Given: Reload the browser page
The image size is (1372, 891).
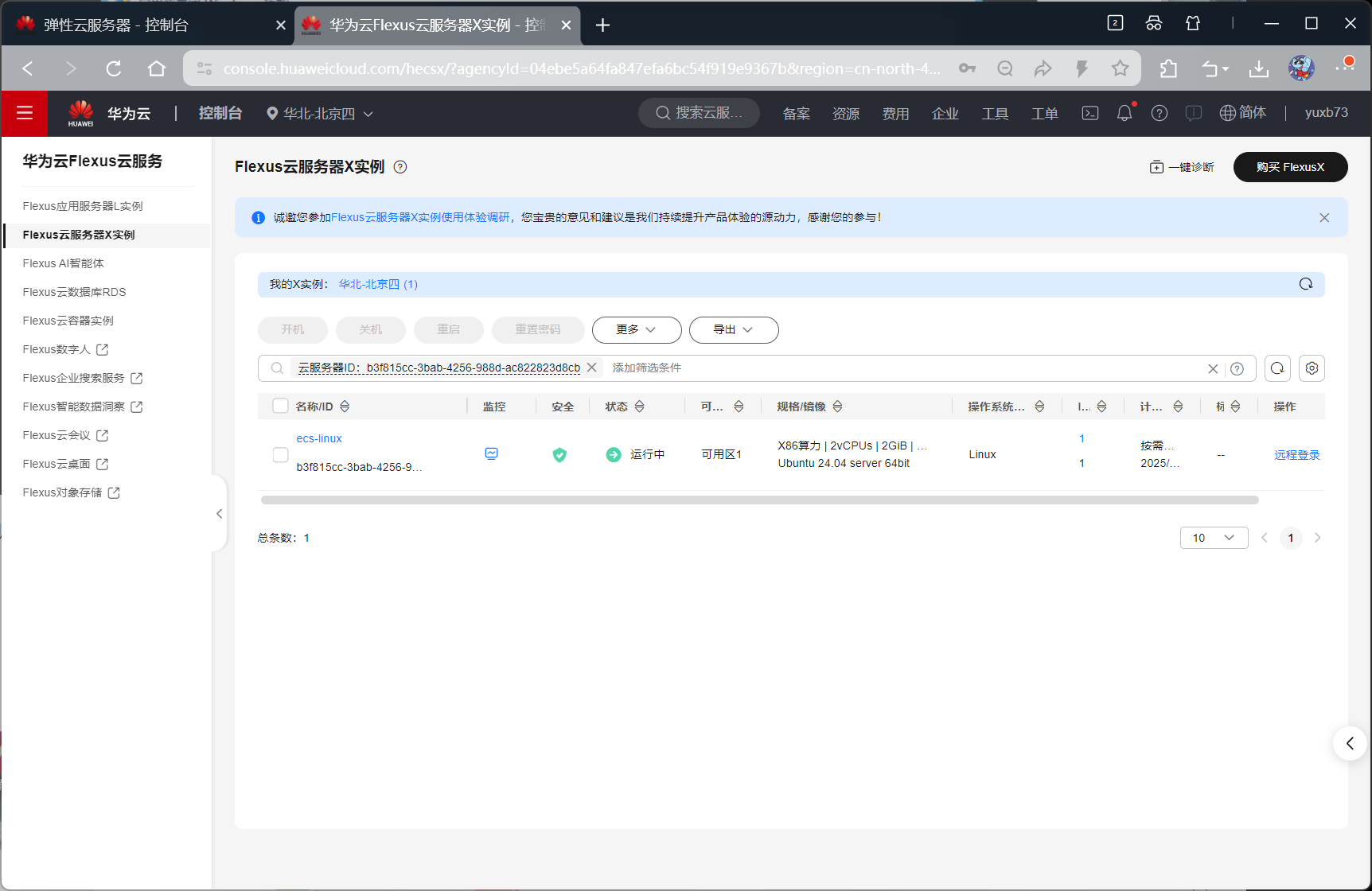Looking at the screenshot, I should pyautogui.click(x=114, y=68).
